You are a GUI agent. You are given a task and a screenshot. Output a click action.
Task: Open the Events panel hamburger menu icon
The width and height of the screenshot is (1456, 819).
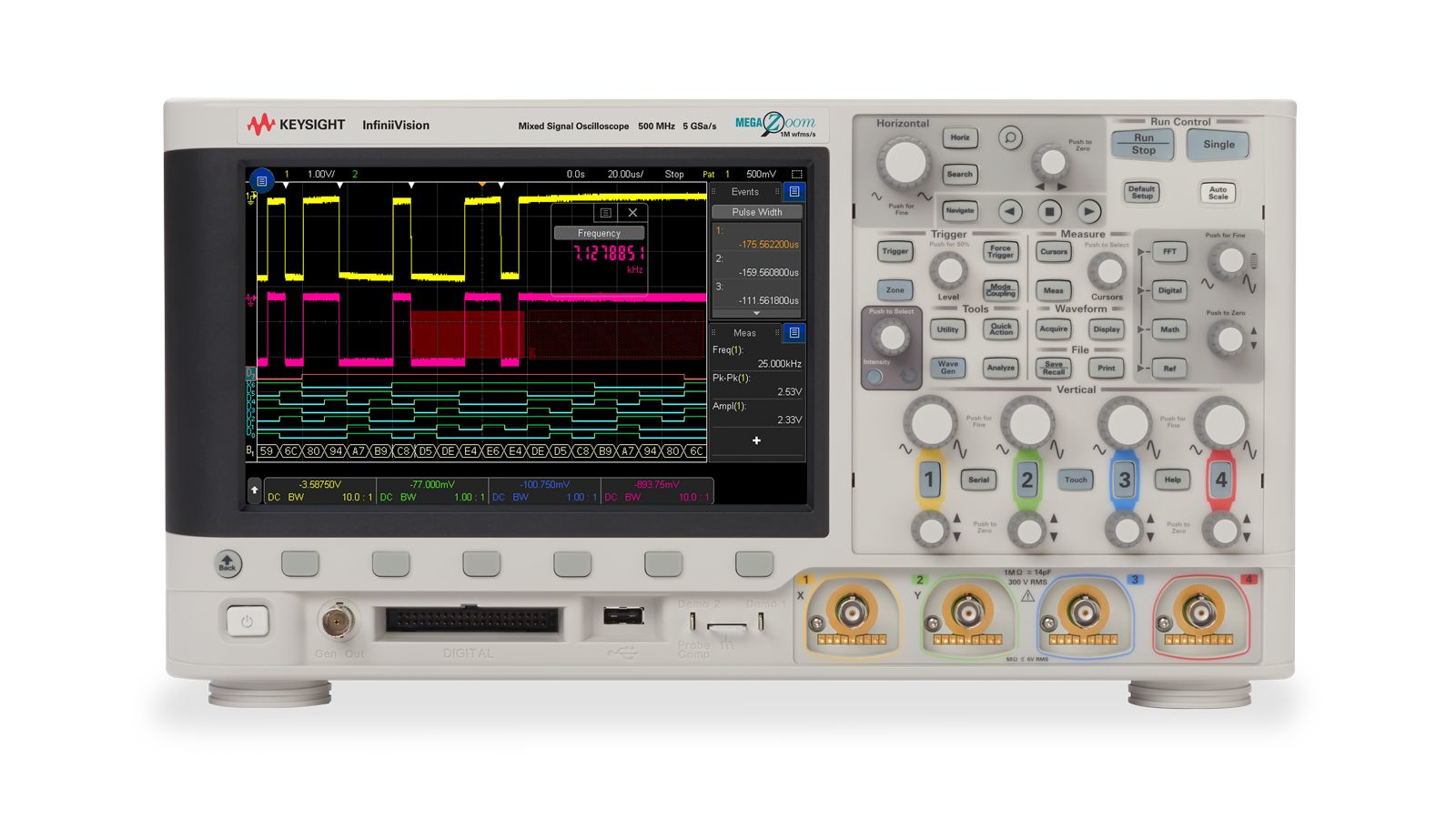point(794,191)
